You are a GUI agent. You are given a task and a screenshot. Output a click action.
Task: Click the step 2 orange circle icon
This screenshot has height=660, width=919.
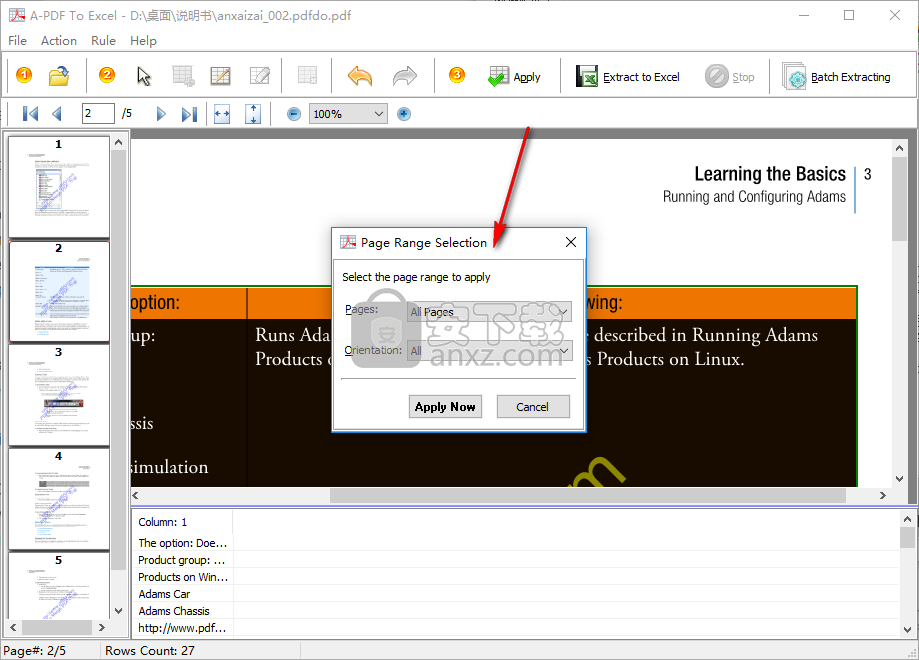107,76
